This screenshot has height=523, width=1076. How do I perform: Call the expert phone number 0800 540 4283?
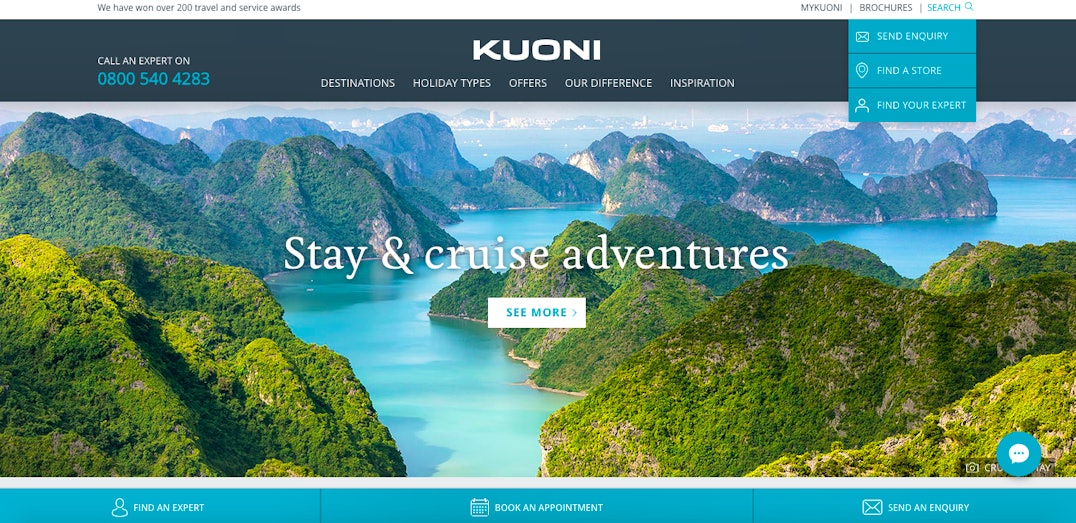[x=154, y=79]
